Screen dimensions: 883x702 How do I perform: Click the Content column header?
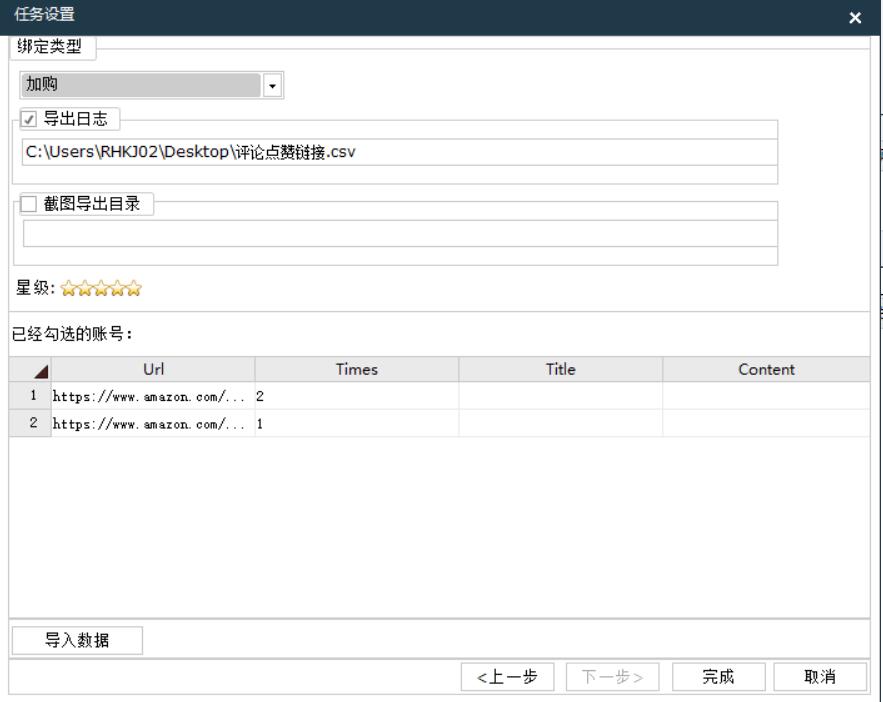tap(766, 369)
